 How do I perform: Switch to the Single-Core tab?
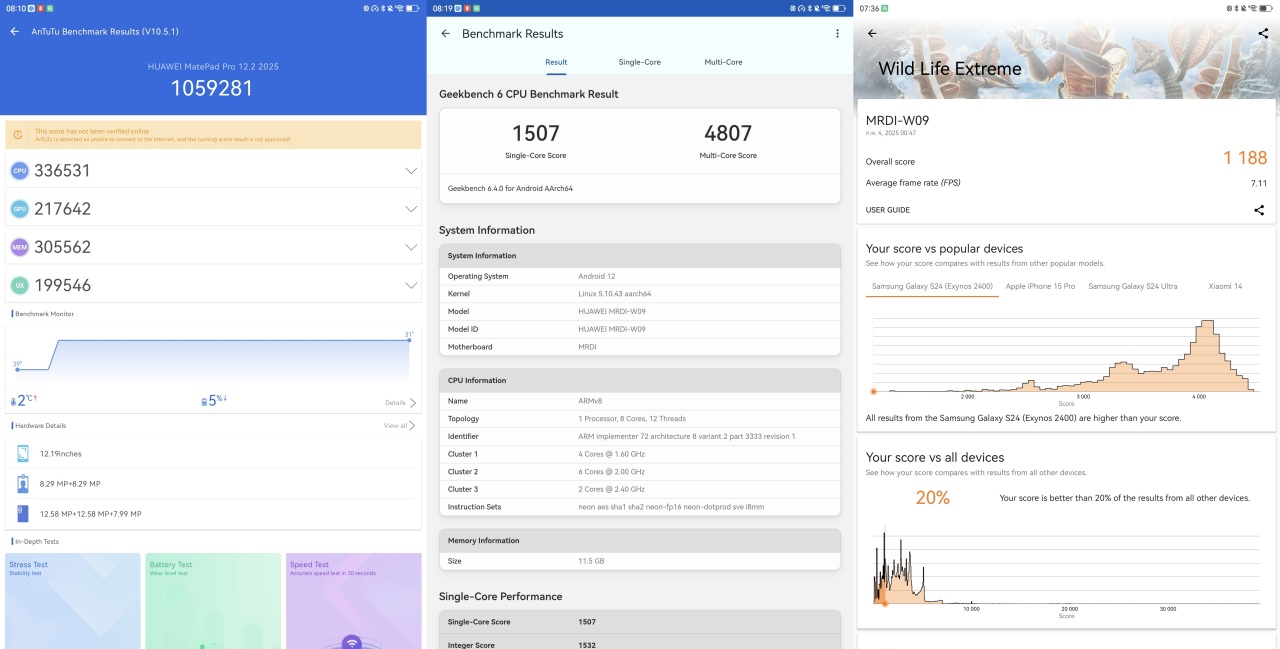639,62
